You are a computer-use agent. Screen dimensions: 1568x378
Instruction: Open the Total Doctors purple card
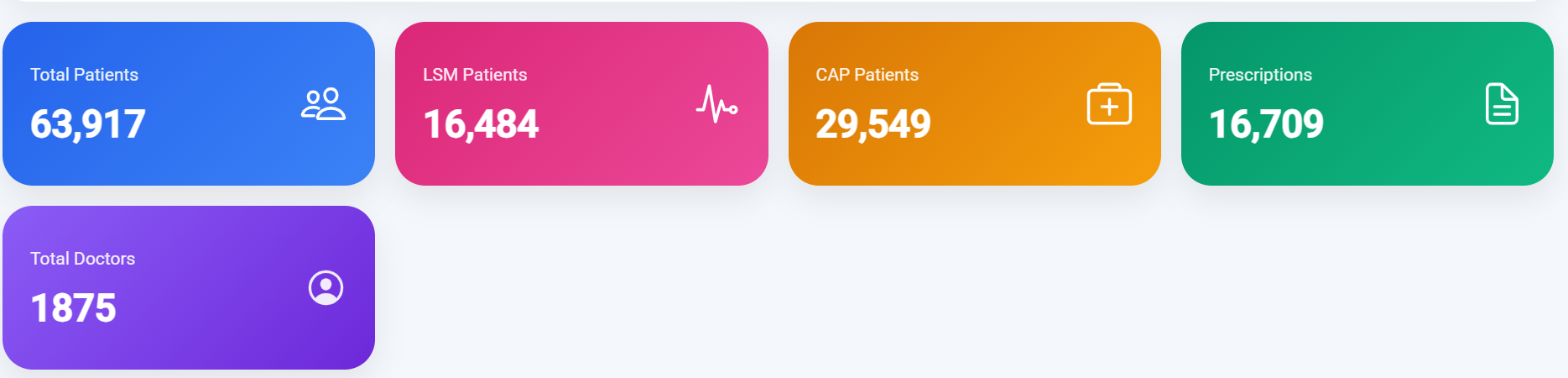tap(189, 288)
